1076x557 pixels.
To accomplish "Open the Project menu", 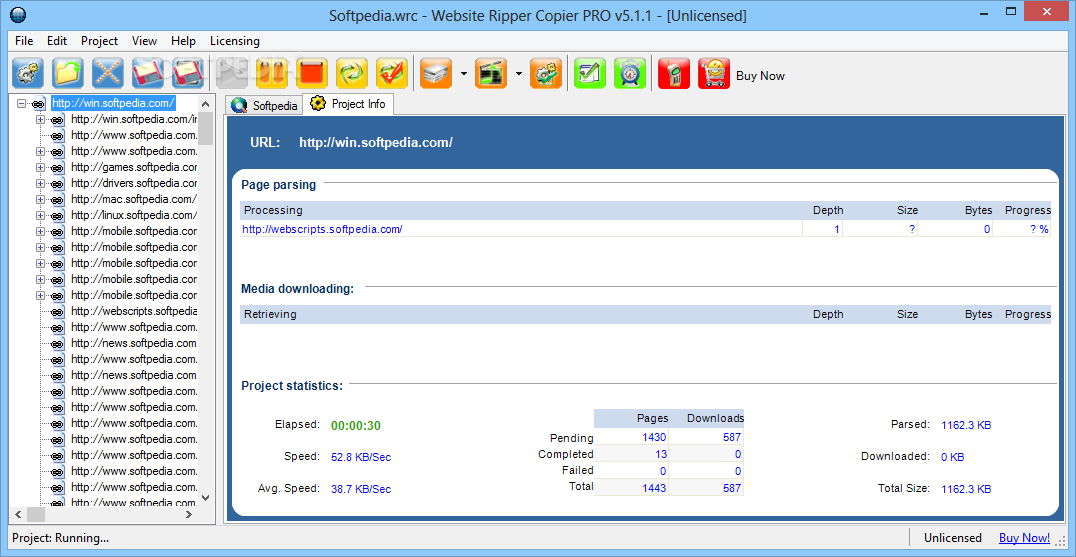I will tap(100, 41).
